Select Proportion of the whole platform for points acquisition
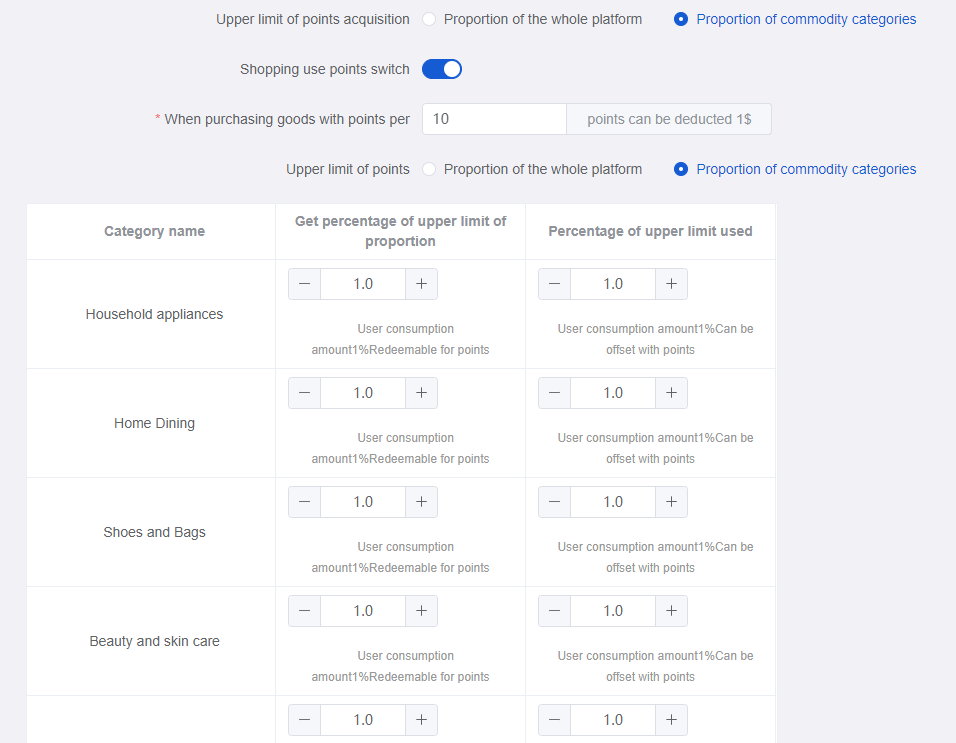The image size is (956, 743). pyautogui.click(x=429, y=20)
